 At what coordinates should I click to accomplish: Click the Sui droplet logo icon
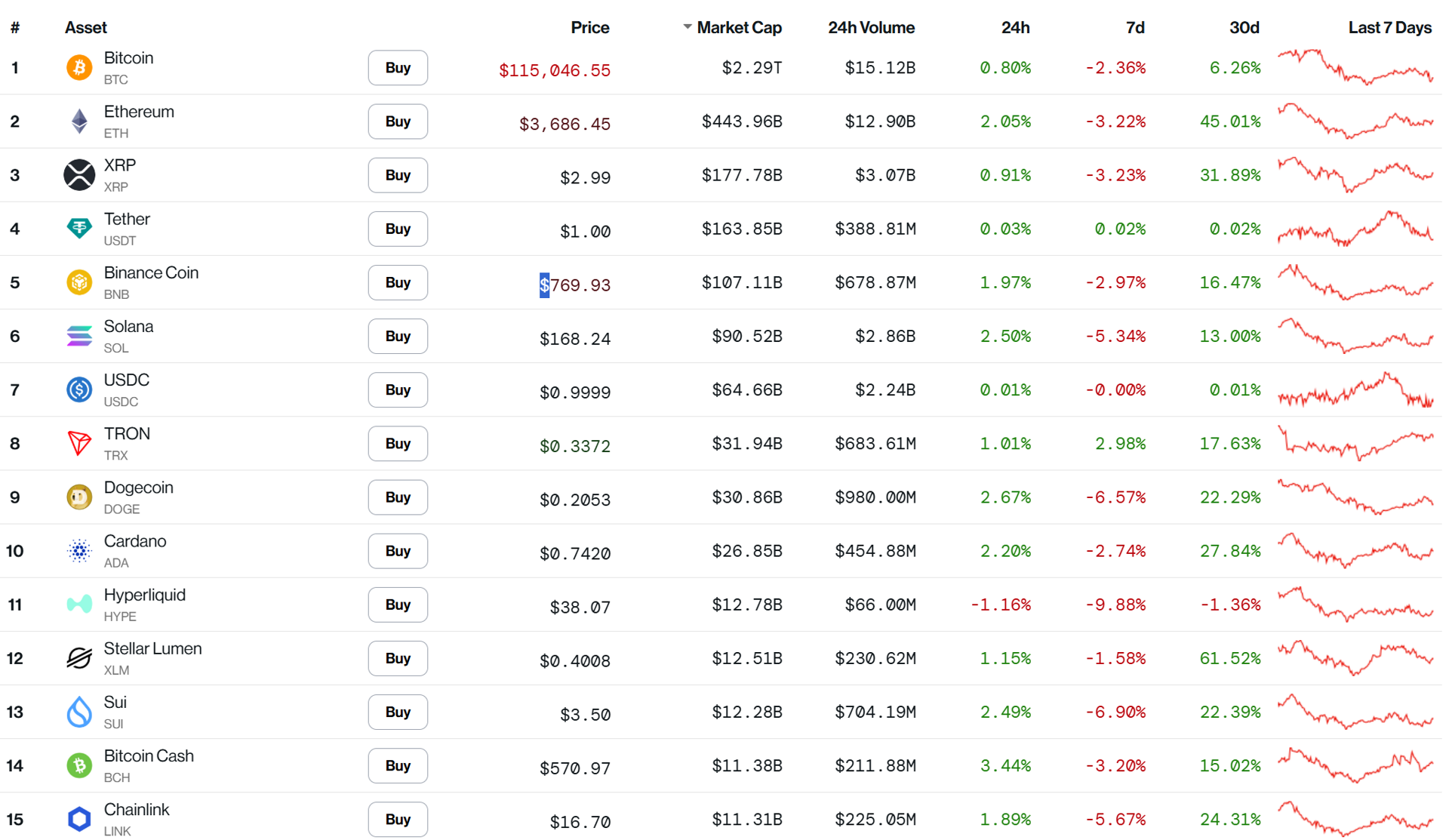click(79, 712)
